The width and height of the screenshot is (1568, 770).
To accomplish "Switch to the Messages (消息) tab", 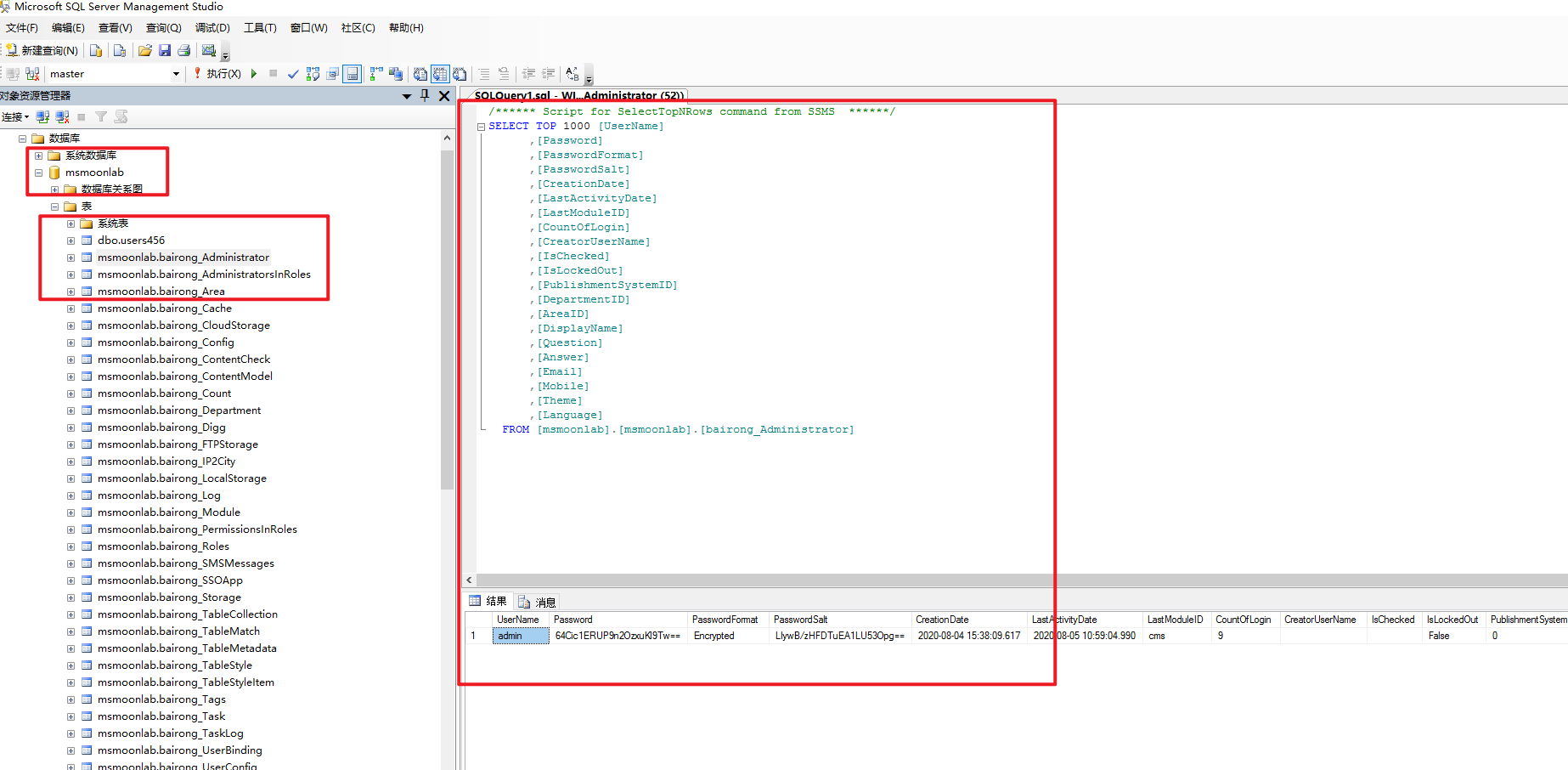I will coord(537,602).
